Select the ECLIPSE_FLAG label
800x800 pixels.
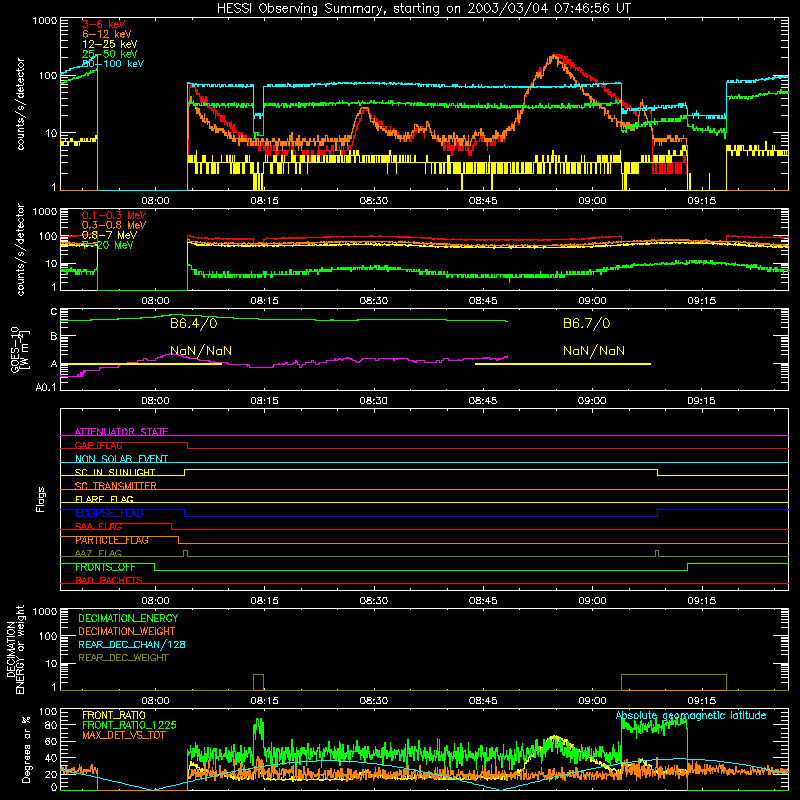tap(109, 513)
